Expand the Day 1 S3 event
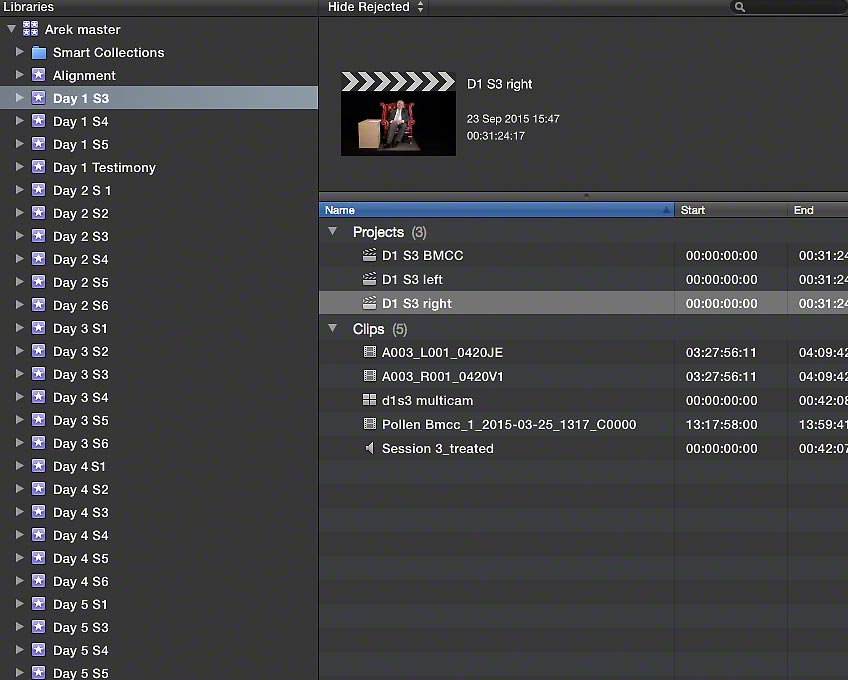The height and width of the screenshot is (680, 848). [x=19, y=97]
